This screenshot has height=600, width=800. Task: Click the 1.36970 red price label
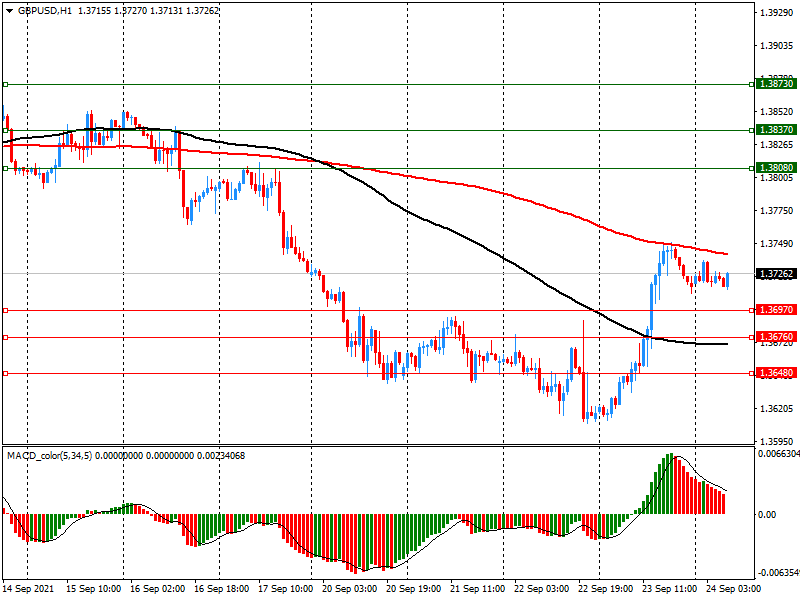click(x=776, y=310)
